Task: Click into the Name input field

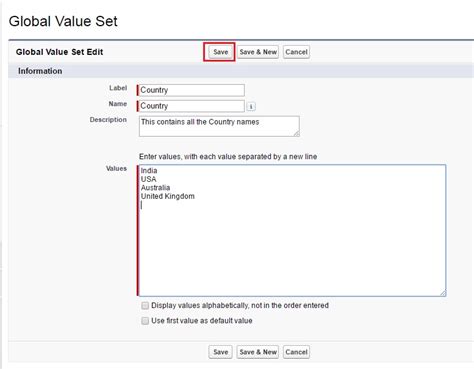Action: pyautogui.click(x=191, y=106)
